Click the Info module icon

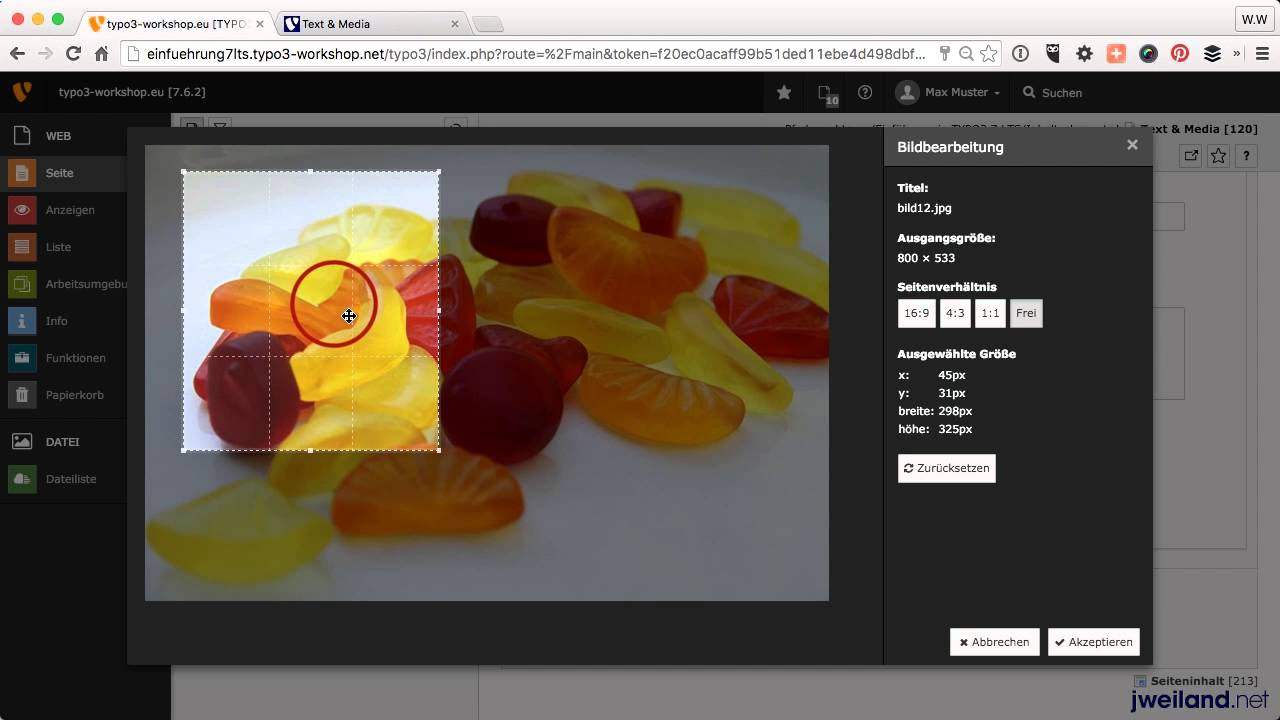(x=22, y=321)
